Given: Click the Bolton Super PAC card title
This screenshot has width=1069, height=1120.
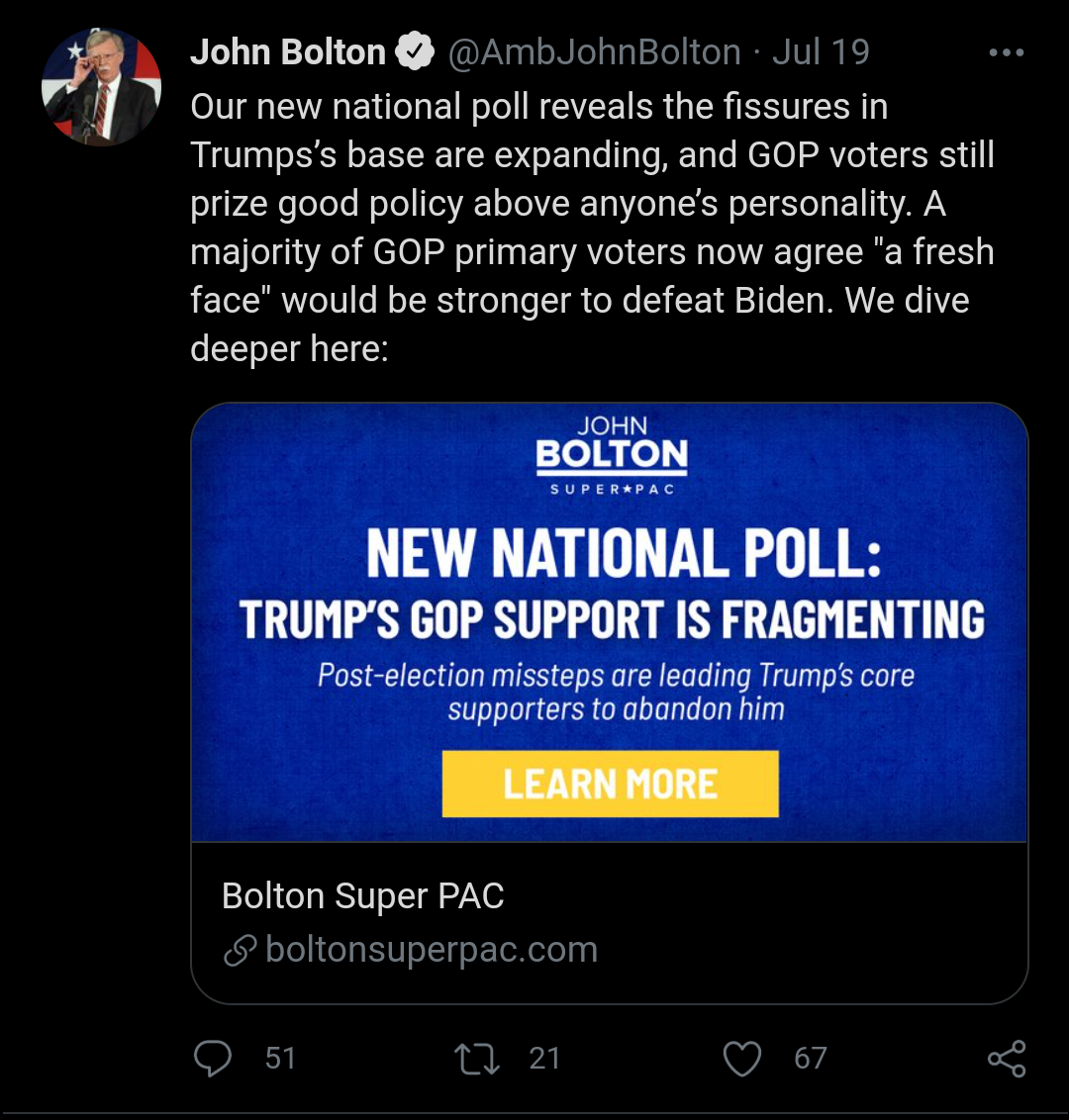Looking at the screenshot, I should pyautogui.click(x=363, y=896).
